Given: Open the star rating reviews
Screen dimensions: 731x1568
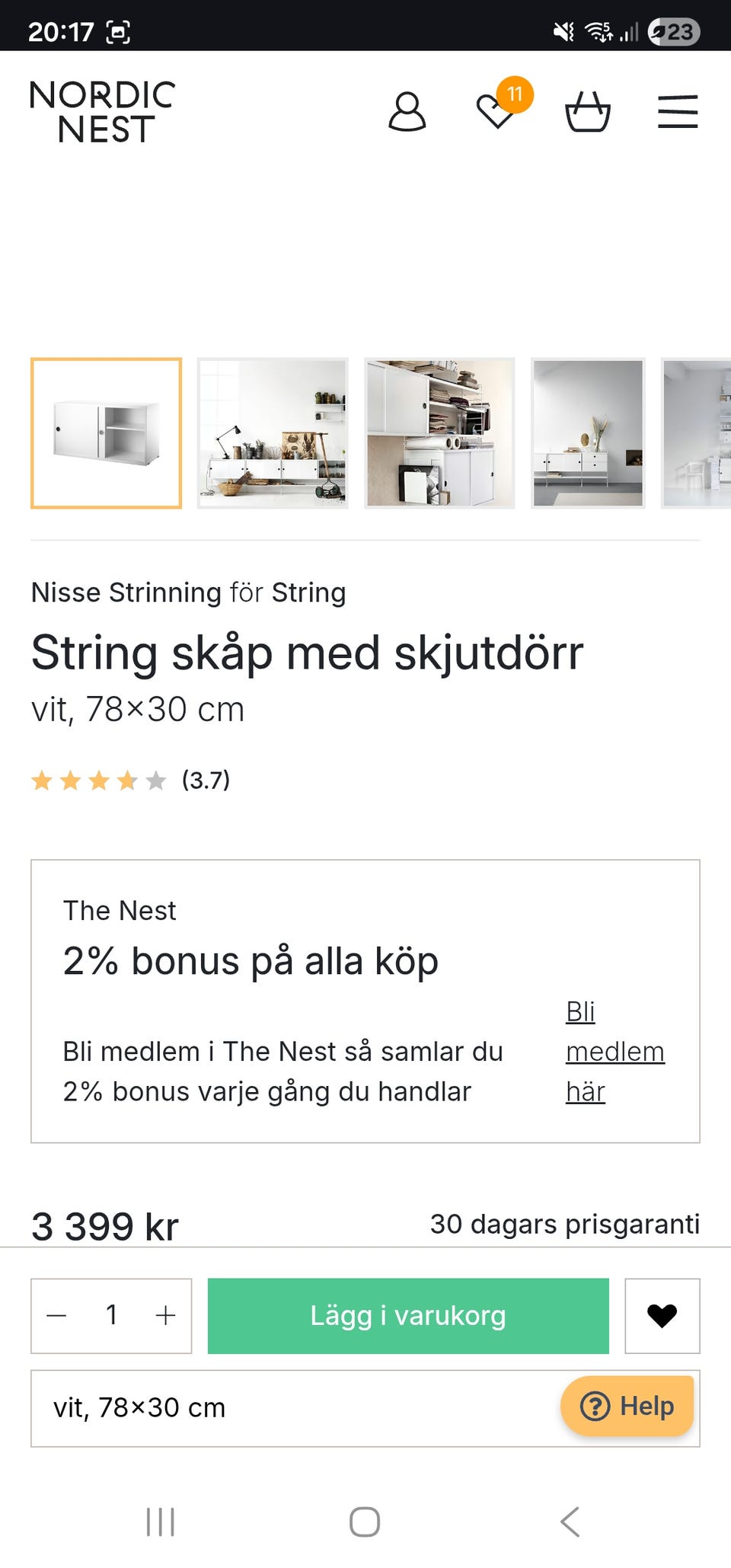Looking at the screenshot, I should (129, 780).
